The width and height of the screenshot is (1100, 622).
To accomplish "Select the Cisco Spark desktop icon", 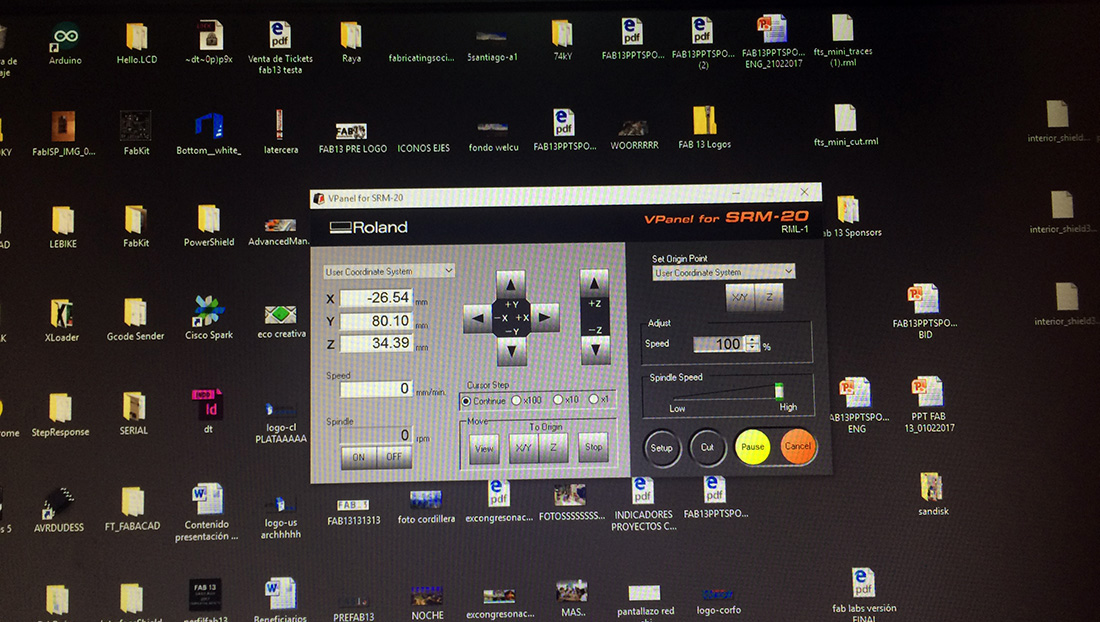I will (x=209, y=317).
